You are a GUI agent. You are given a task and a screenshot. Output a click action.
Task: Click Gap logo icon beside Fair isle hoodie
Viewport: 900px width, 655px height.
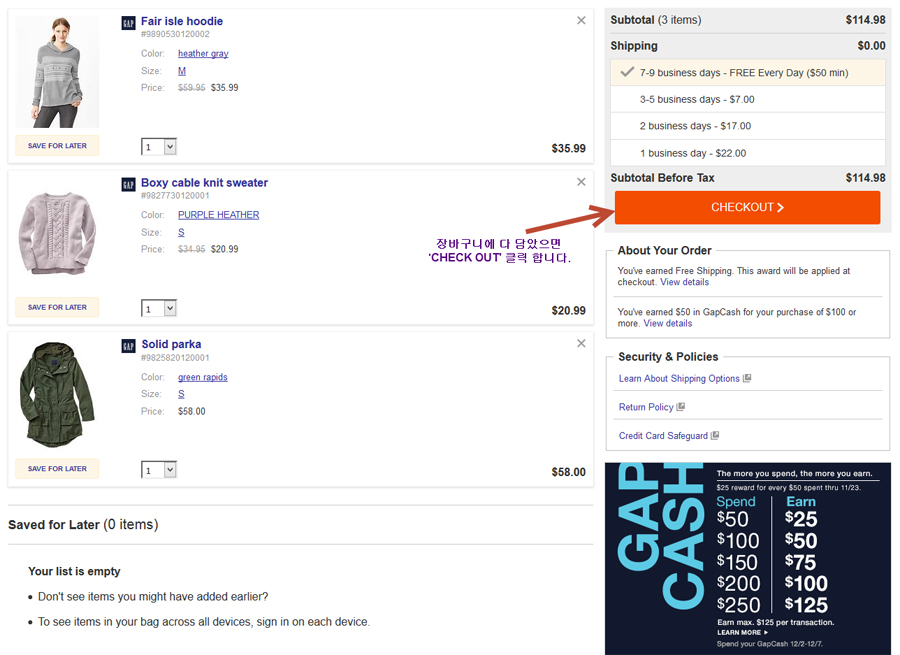(129, 23)
